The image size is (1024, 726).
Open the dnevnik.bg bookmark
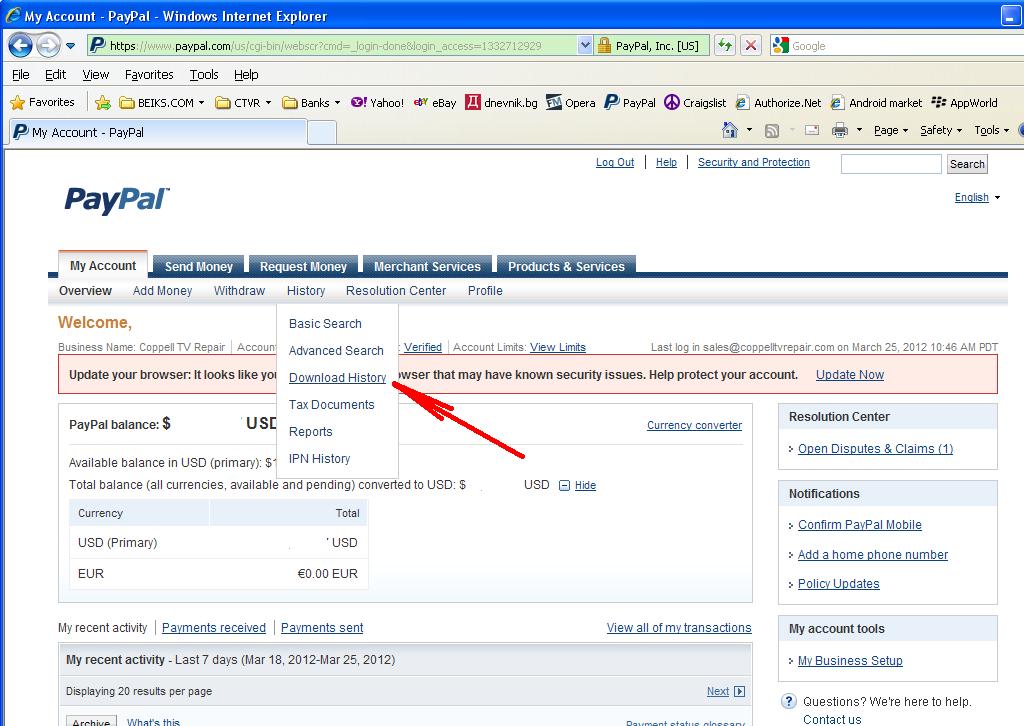(x=502, y=103)
